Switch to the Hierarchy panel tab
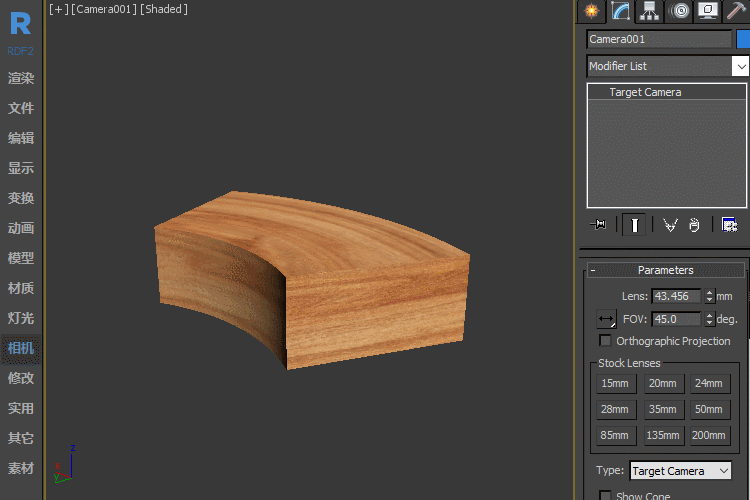This screenshot has height=500, width=750. click(x=650, y=11)
